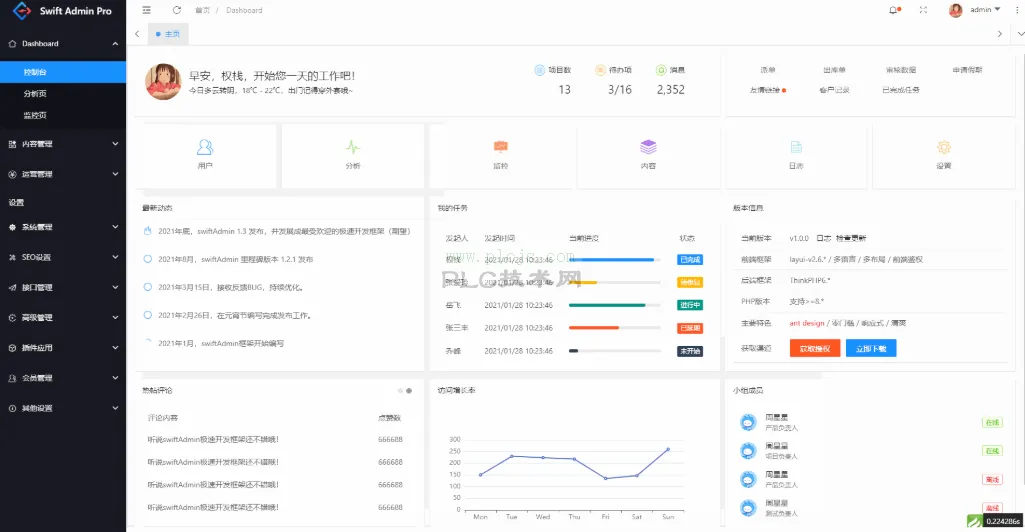
Task: Open the orange monitor shortcut icon
Action: point(501,146)
